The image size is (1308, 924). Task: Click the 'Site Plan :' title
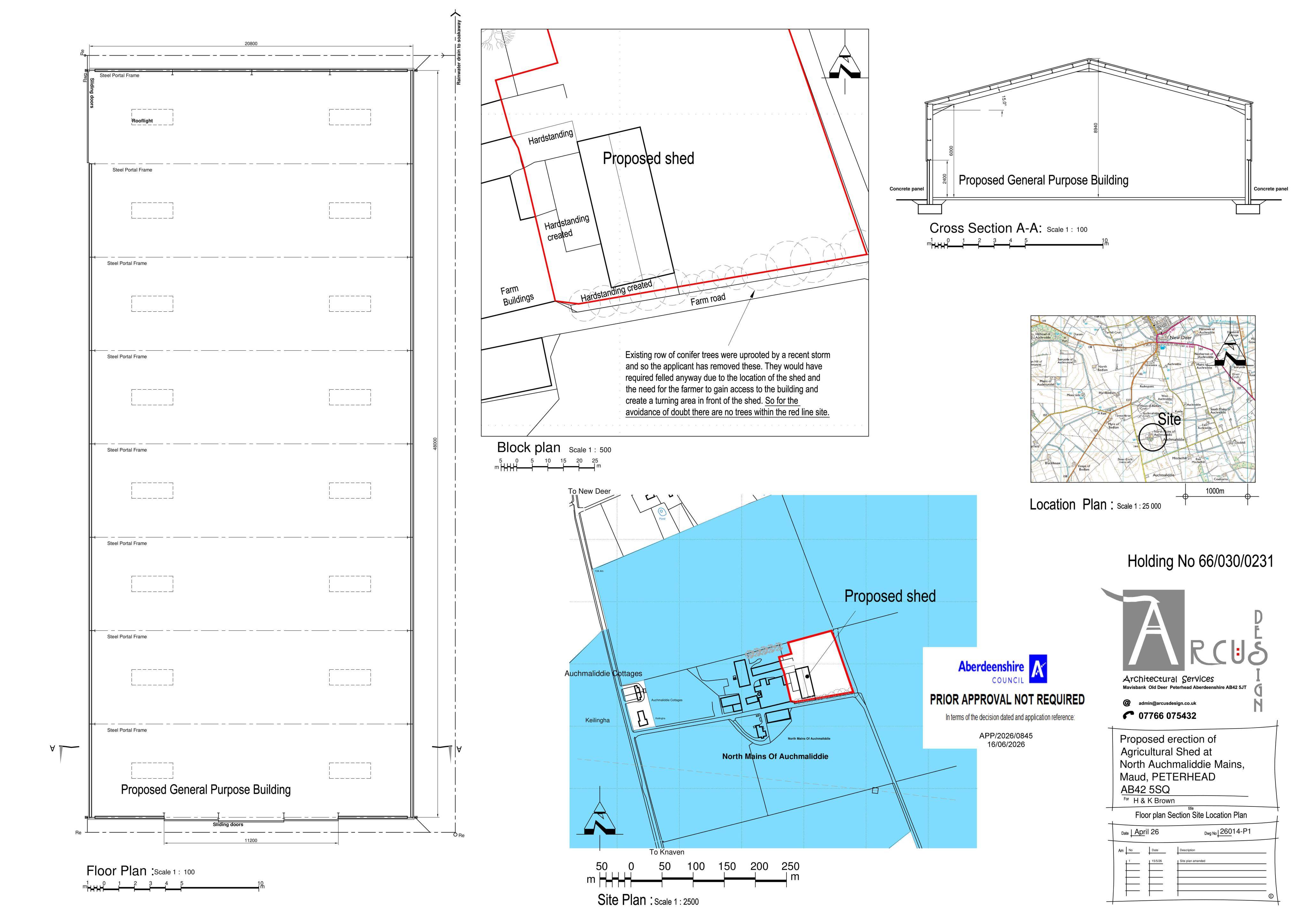[625, 900]
